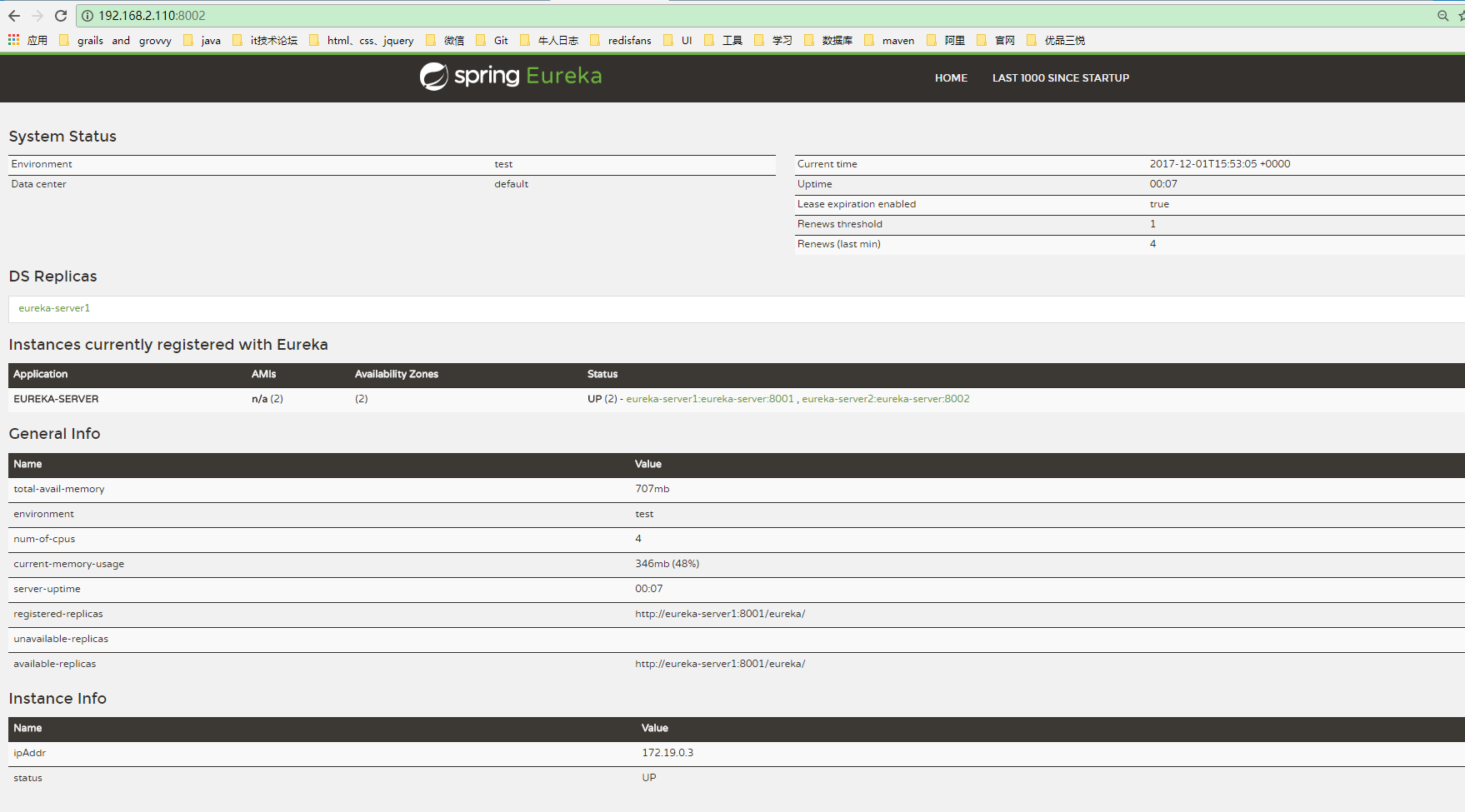Image resolution: width=1465 pixels, height=812 pixels.
Task: Open LAST 1000 SINCE STARTUP page
Action: pos(1060,77)
